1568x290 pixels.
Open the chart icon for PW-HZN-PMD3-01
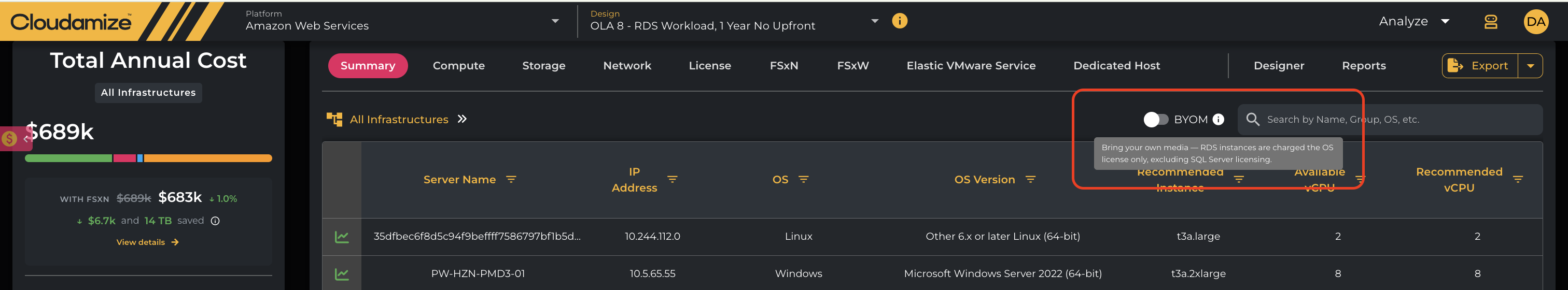click(342, 274)
